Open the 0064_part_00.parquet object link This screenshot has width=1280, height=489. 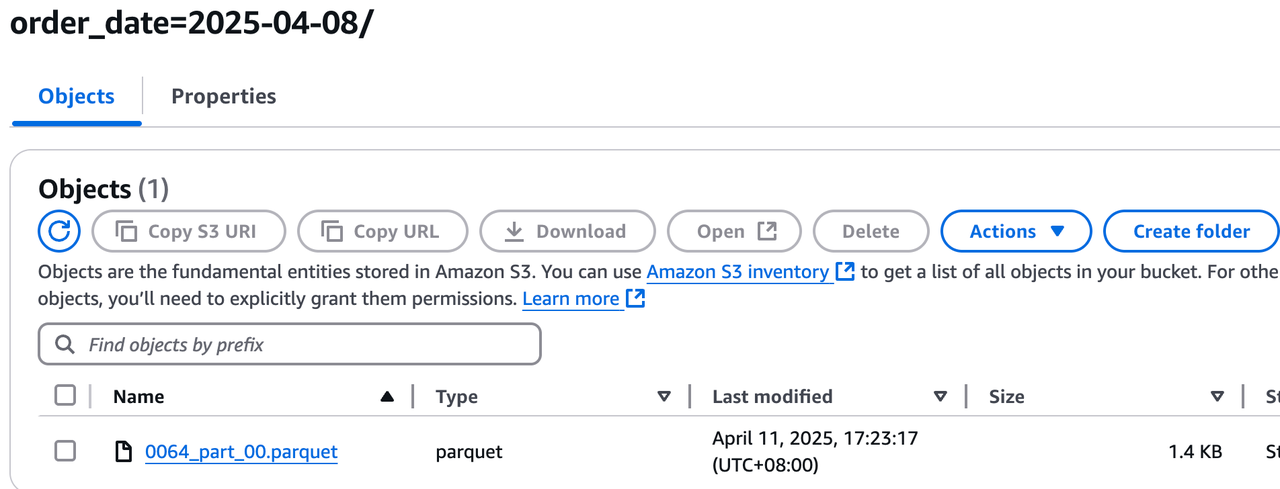[x=241, y=452]
